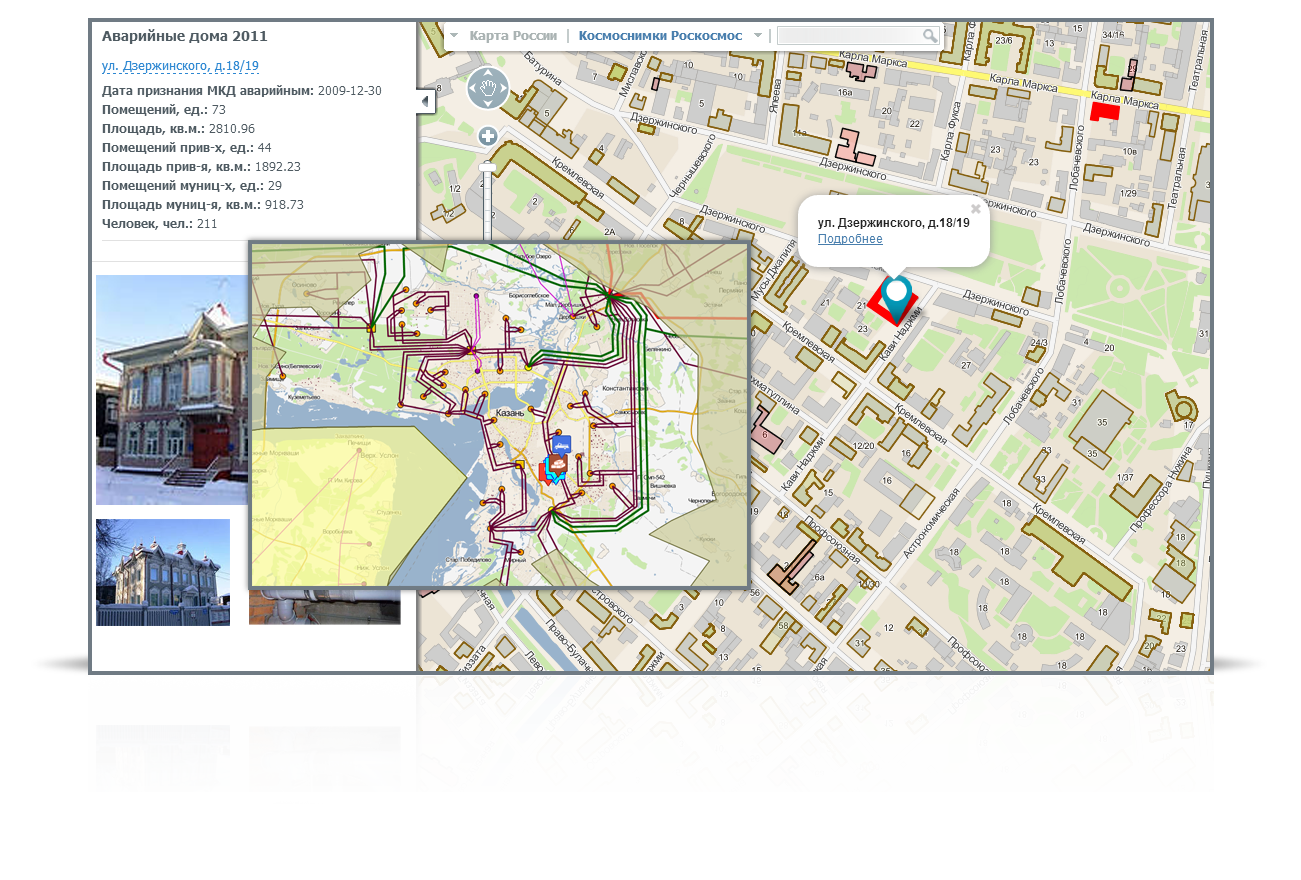Screen dimensions: 1301x880
Task: Click the Помещений муниц-х, ед.: 29 row
Action: (192, 186)
